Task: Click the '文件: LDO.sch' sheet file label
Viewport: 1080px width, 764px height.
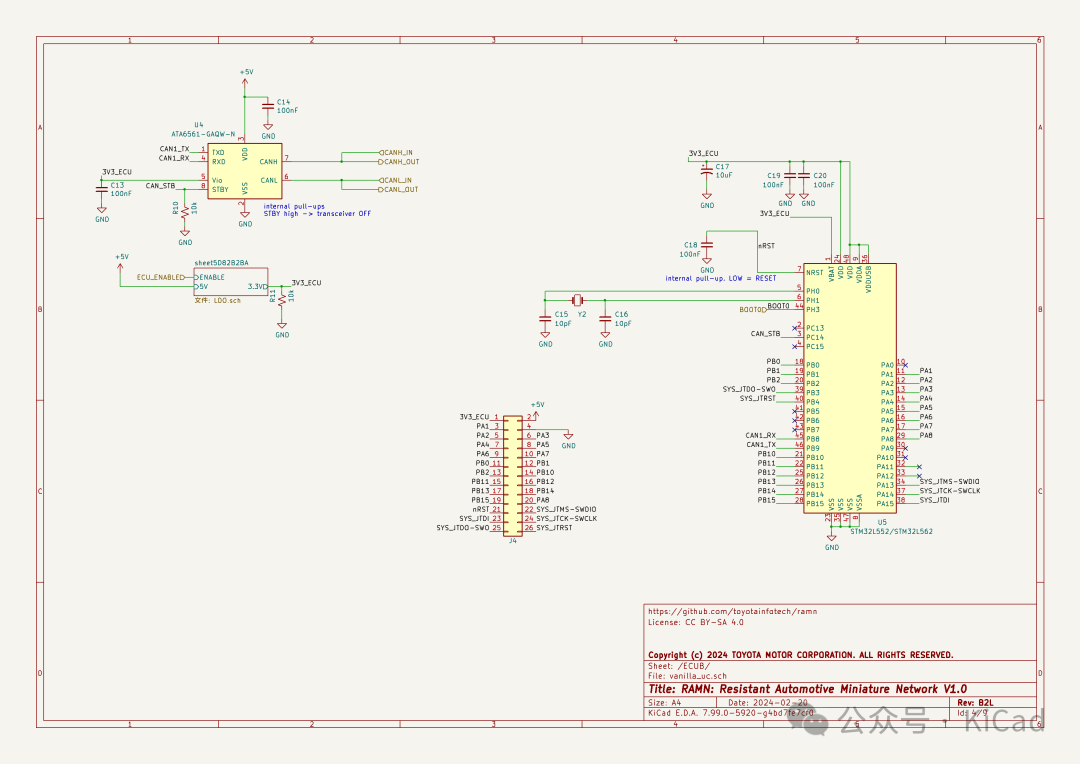Action: click(218, 300)
